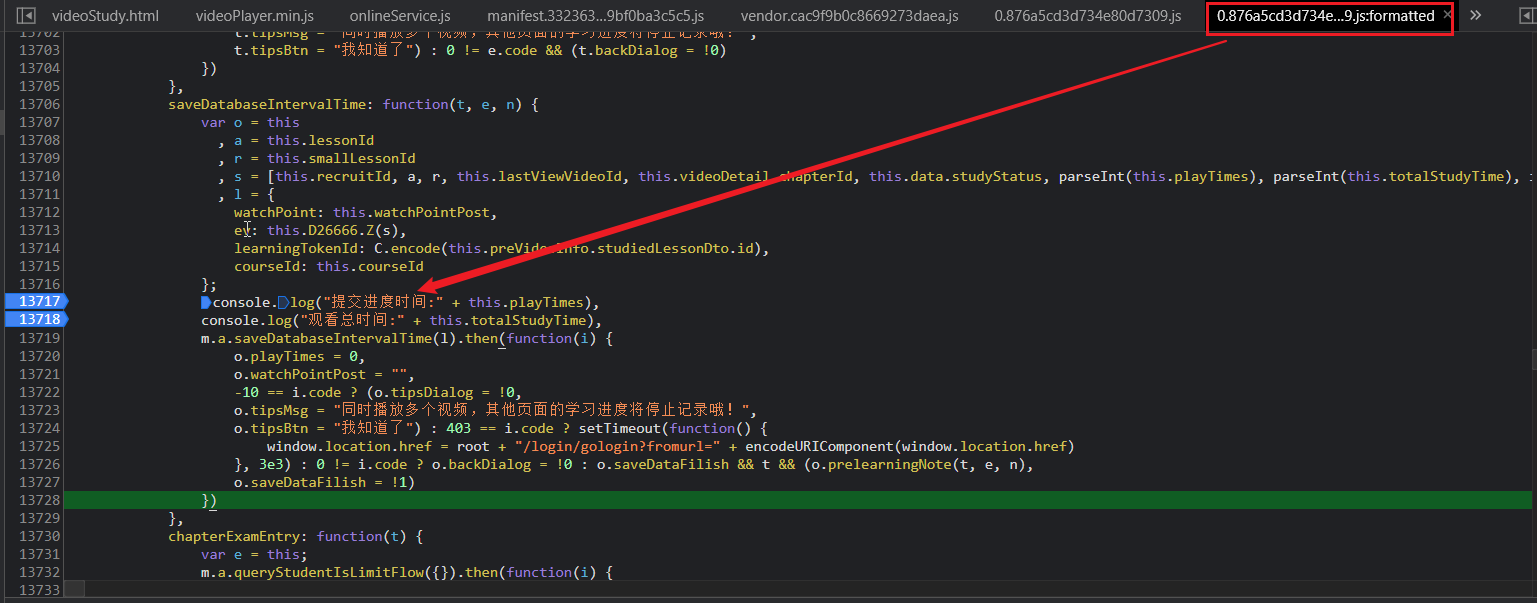This screenshot has height=603, width=1537.
Task: Show more tabs with the double-chevron button
Action: 1476,16
